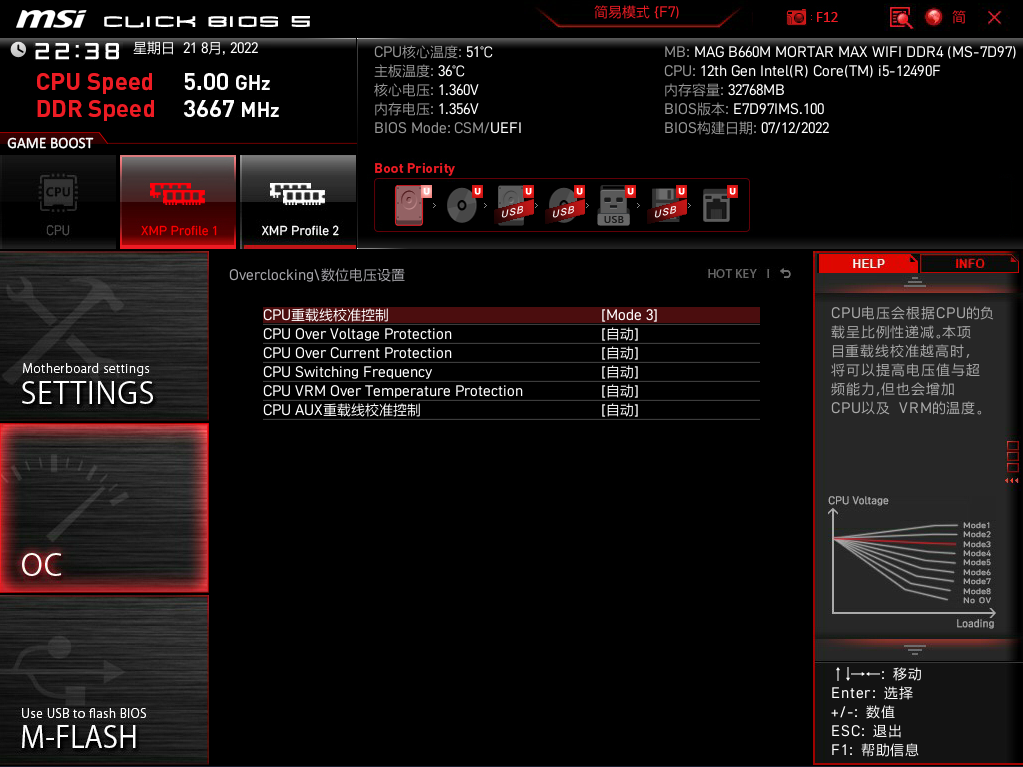Select the USB key boot icon

click(616, 205)
